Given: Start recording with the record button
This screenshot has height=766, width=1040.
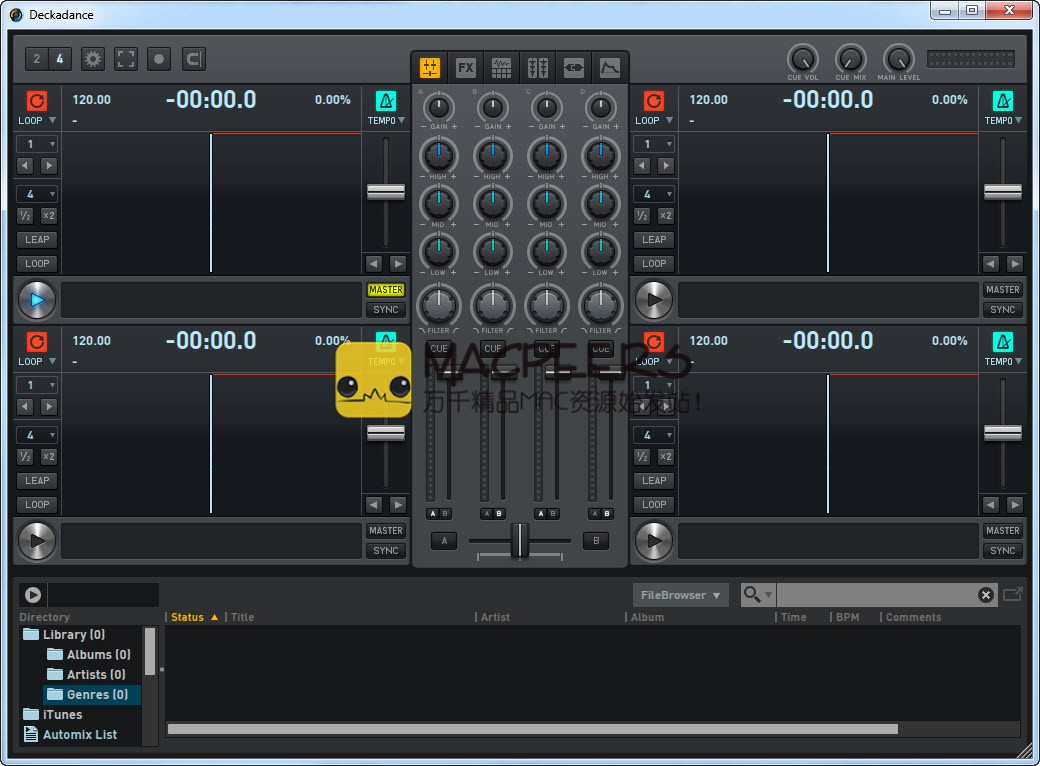Looking at the screenshot, I should (x=159, y=59).
